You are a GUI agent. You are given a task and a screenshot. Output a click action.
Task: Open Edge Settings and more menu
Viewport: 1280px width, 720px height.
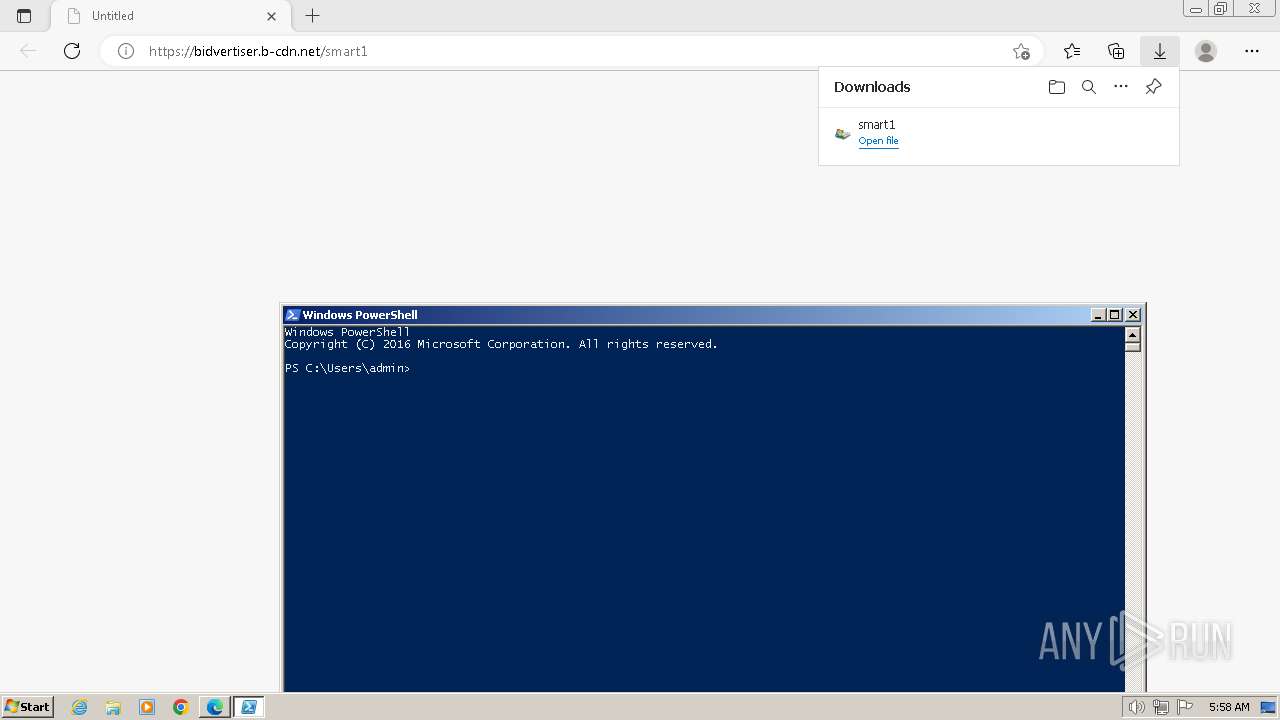click(x=1252, y=51)
